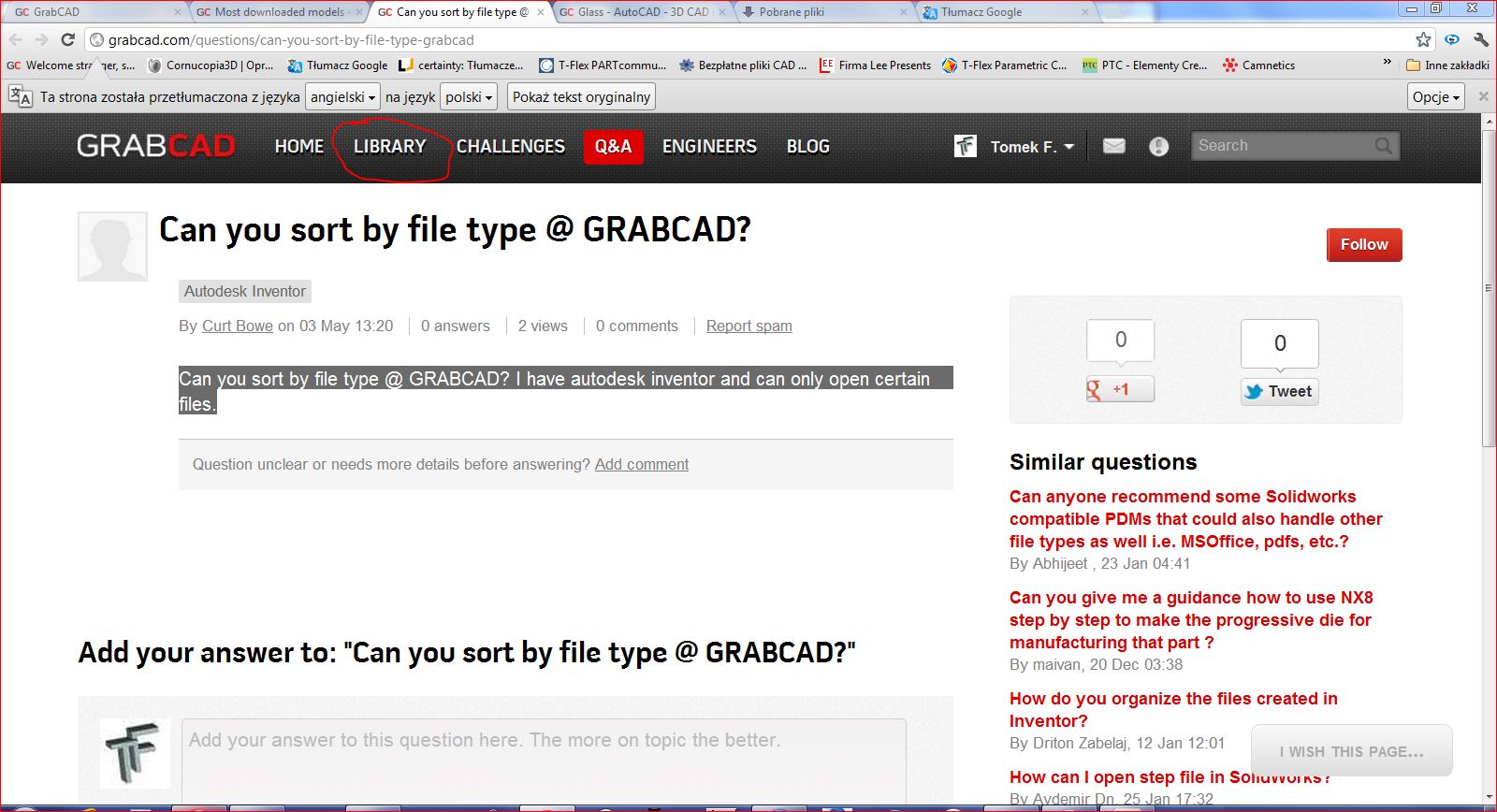Open the 'T-Flex Parametric C...' bookmark
The height and width of the screenshot is (812, 1497).
pyautogui.click(x=1004, y=65)
